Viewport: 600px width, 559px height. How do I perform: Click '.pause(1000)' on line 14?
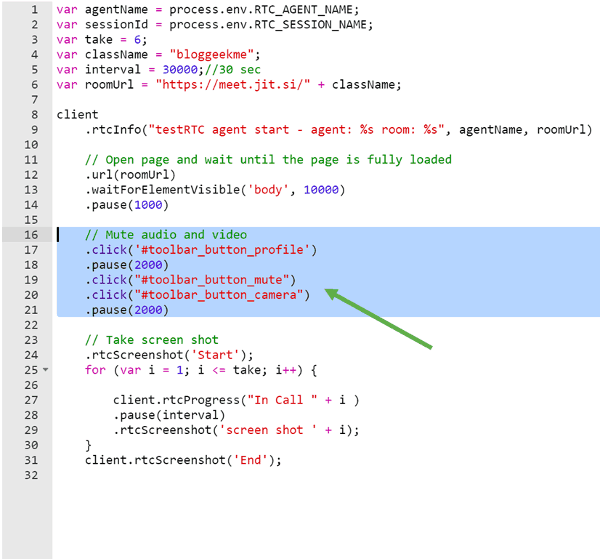pyautogui.click(x=127, y=205)
